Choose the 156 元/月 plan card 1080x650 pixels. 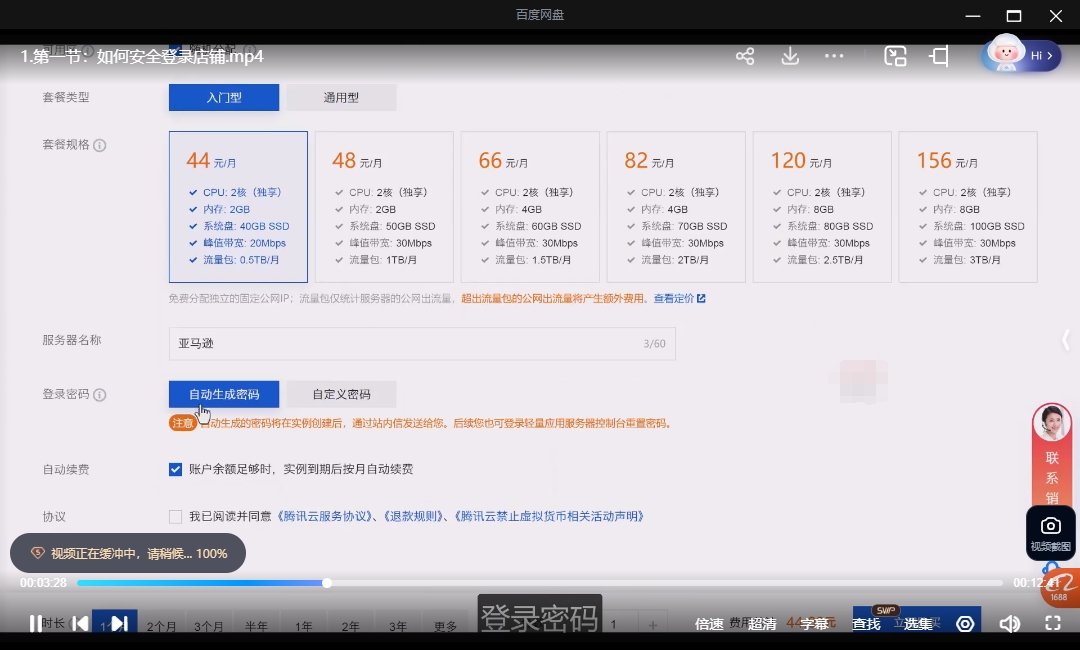[x=968, y=207]
